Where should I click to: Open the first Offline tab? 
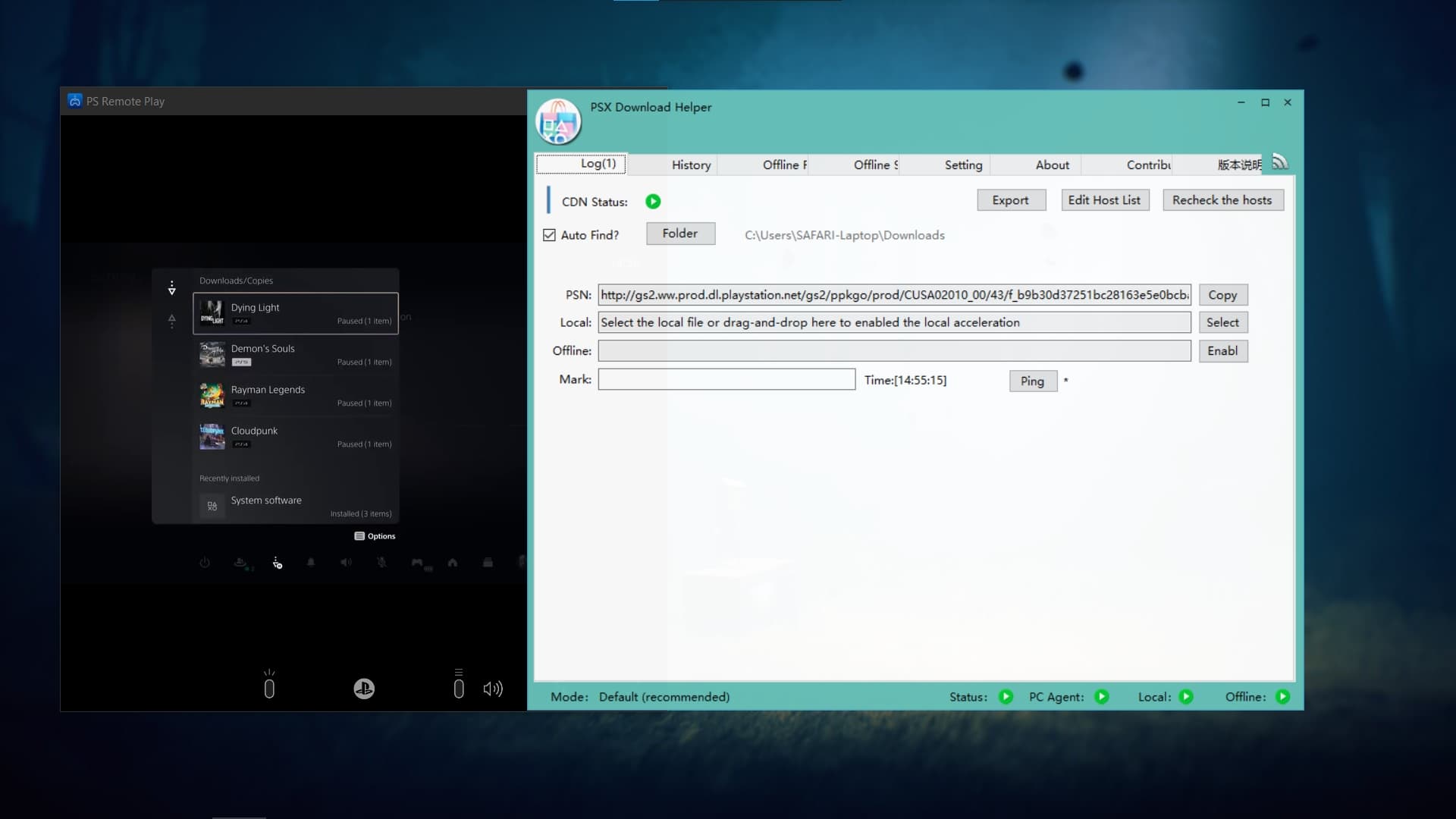coord(764,165)
